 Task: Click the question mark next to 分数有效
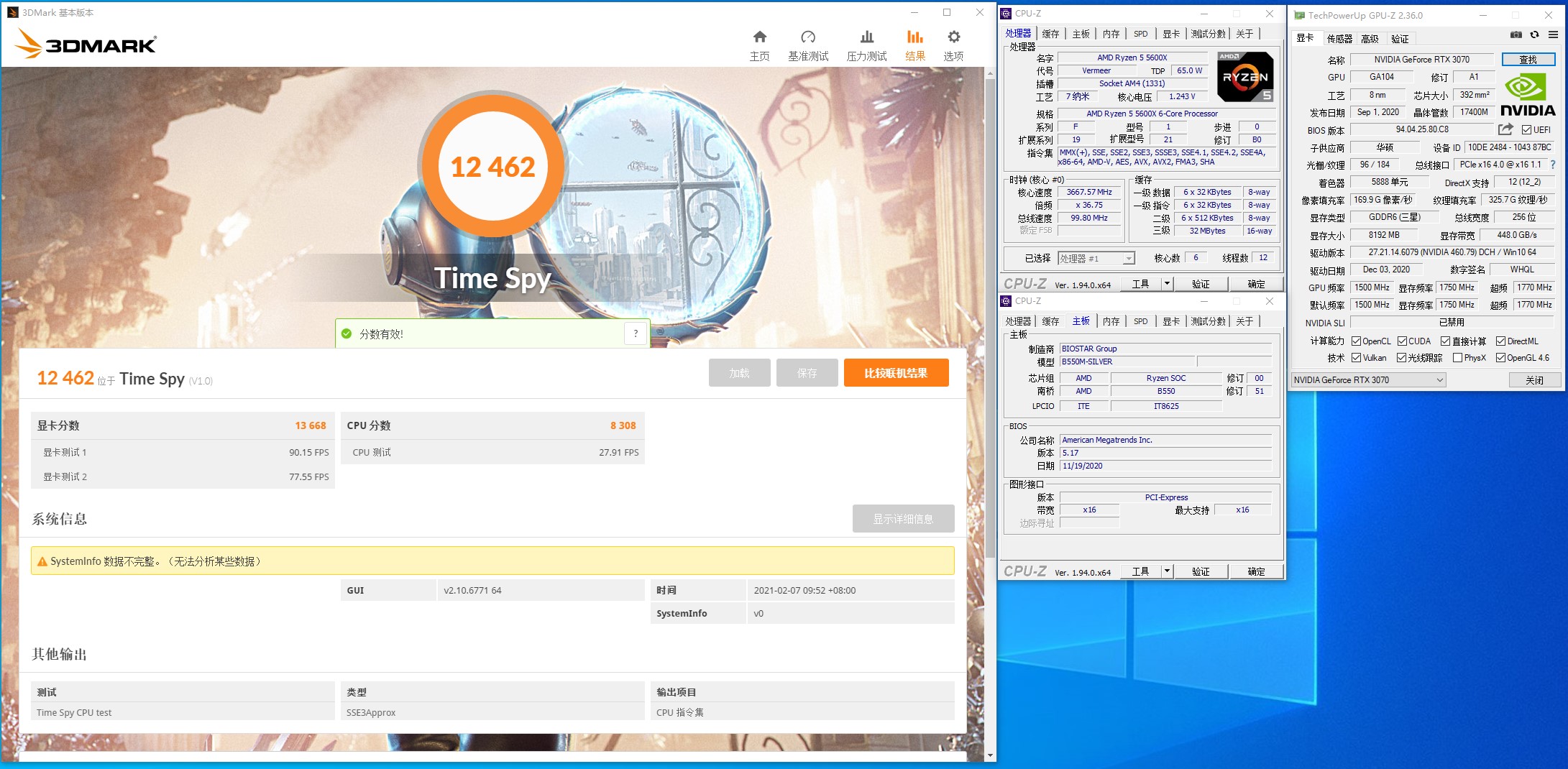[636, 333]
